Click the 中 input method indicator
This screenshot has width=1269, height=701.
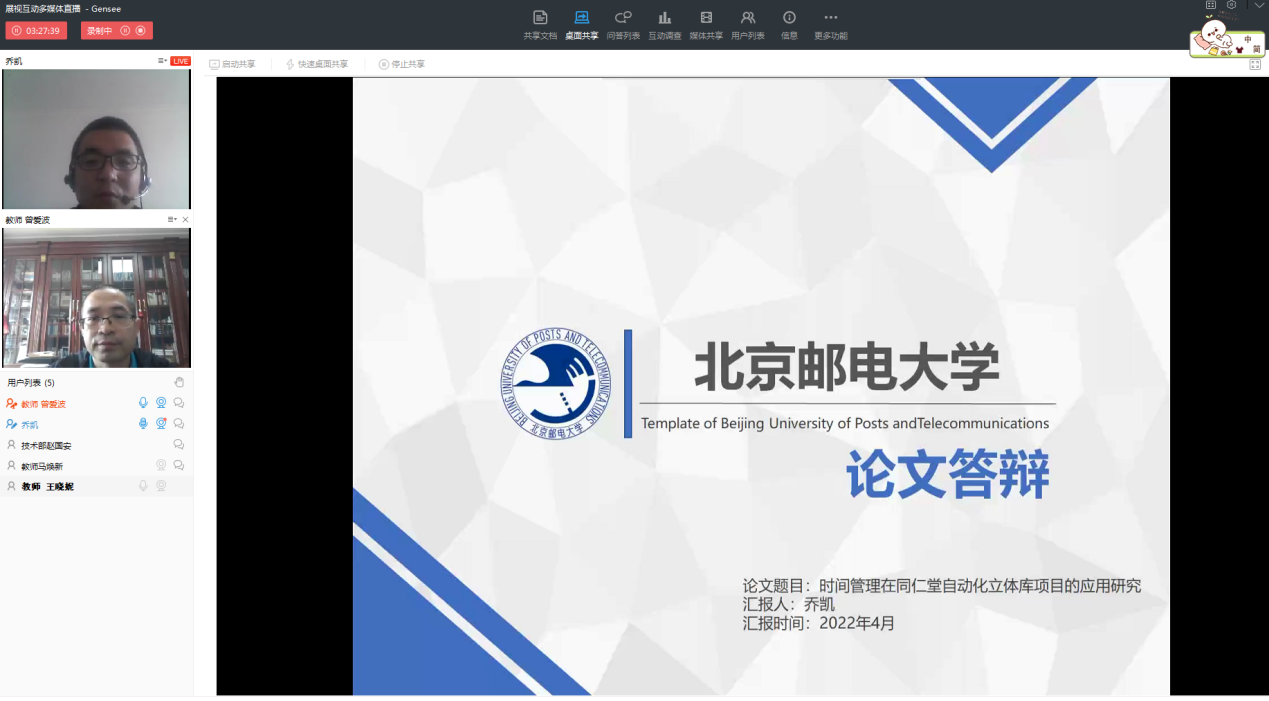(x=1247, y=39)
